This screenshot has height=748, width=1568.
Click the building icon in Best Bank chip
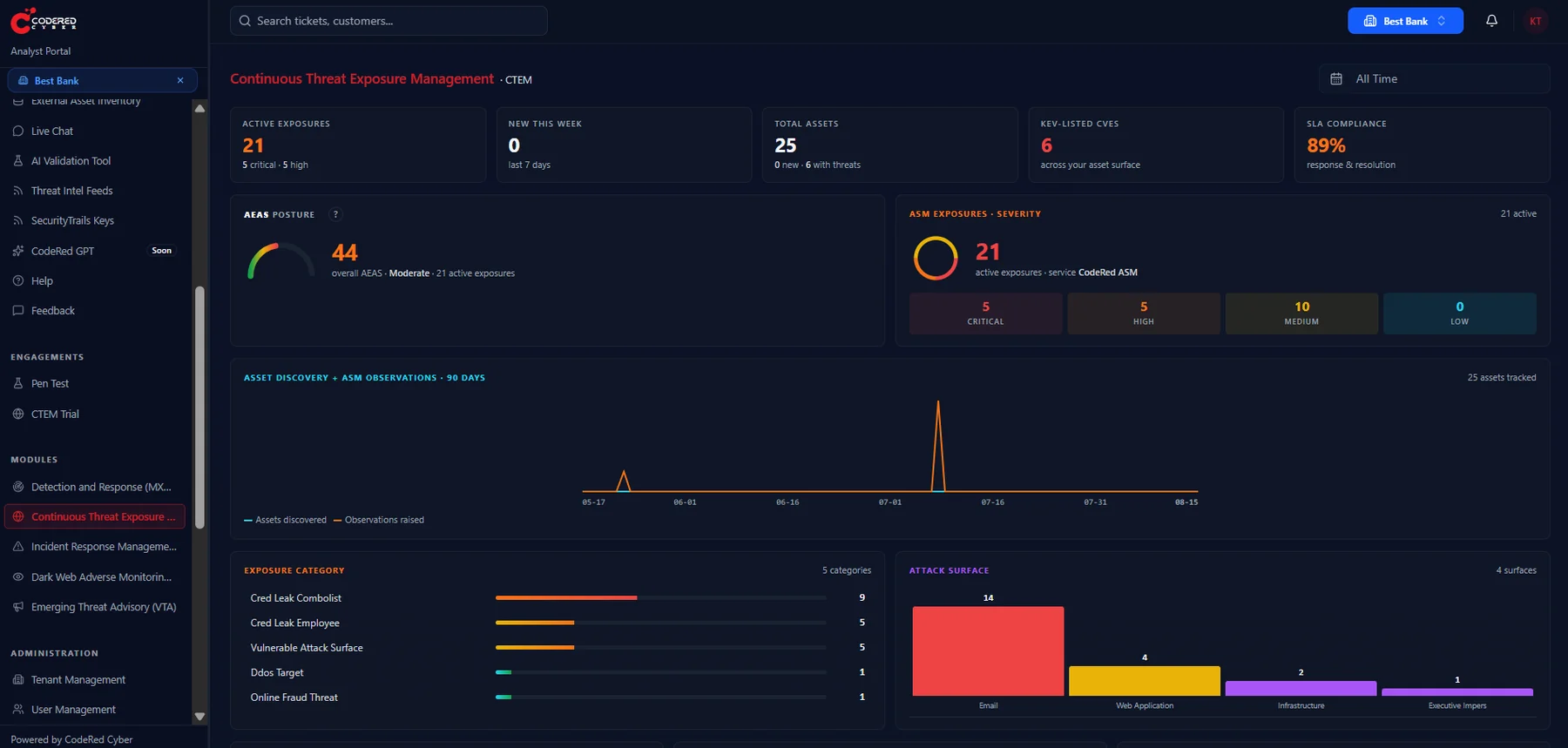click(x=24, y=80)
